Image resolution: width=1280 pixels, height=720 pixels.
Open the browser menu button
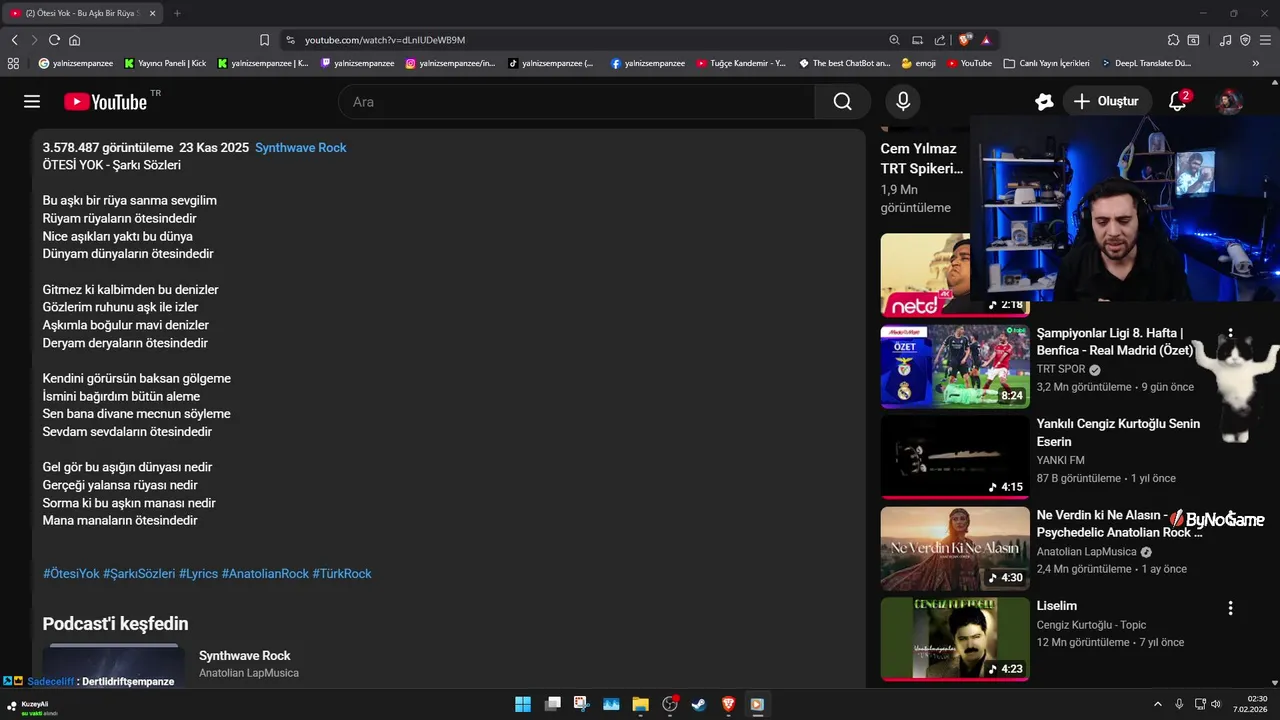point(1265,40)
